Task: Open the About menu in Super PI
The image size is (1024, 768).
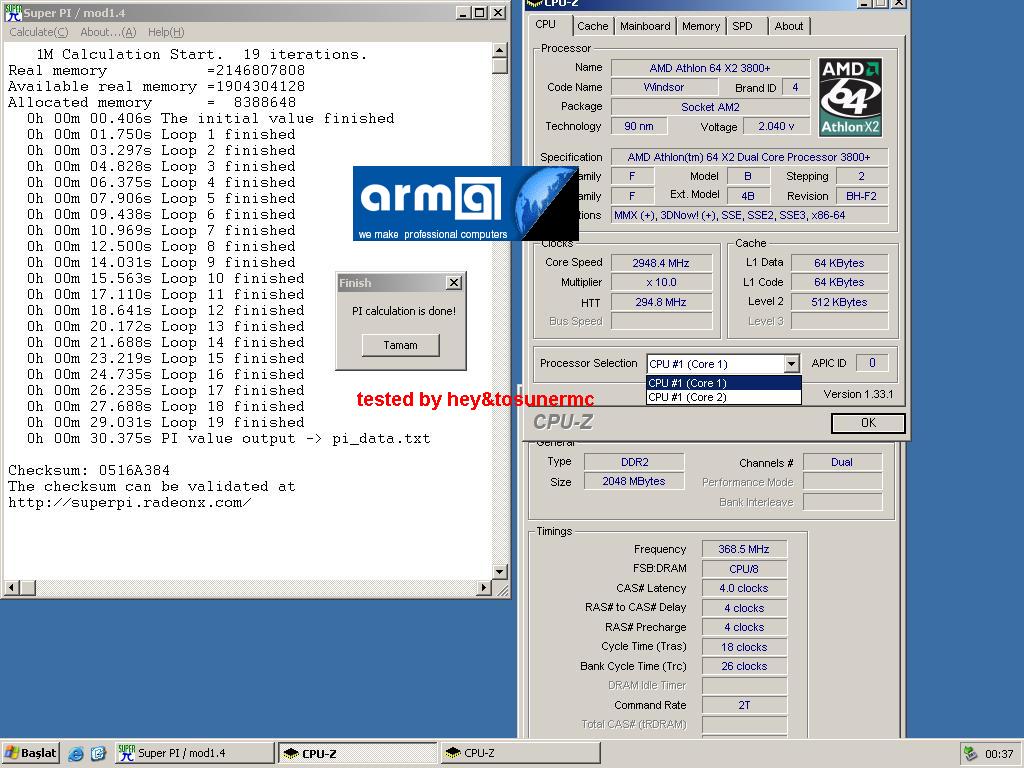Action: click(x=108, y=32)
